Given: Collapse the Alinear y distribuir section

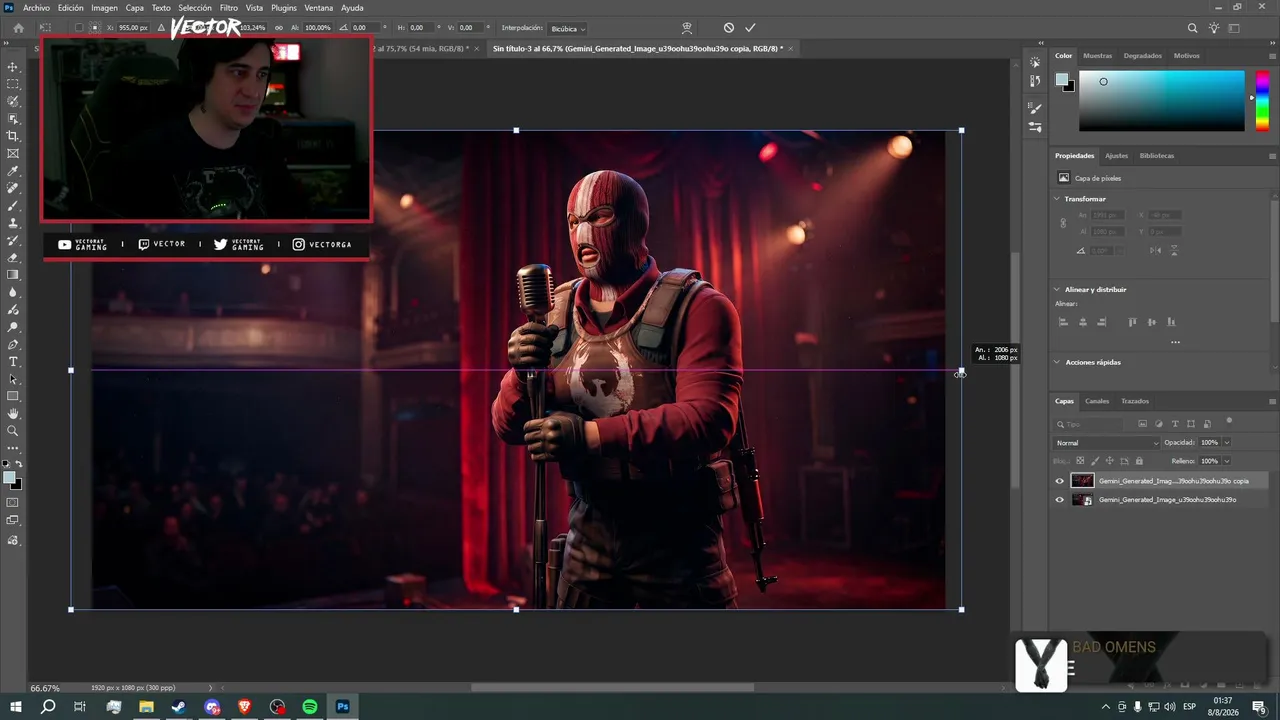Looking at the screenshot, I should coord(1058,289).
